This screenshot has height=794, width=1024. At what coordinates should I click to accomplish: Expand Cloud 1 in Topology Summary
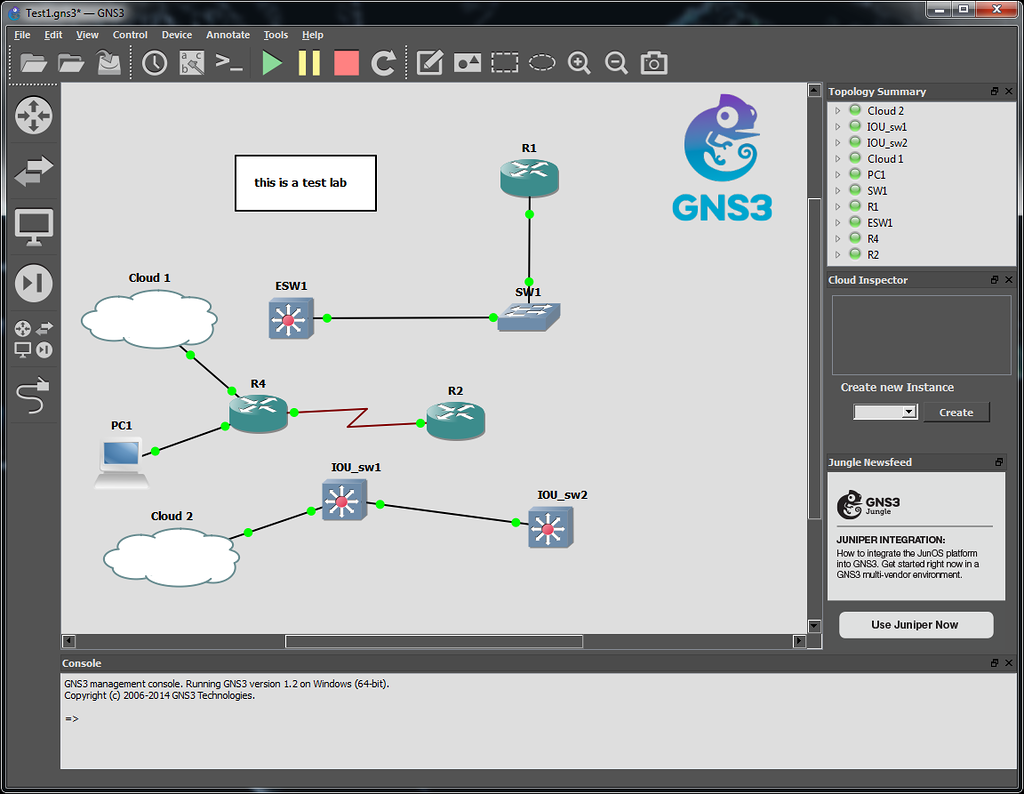pos(837,159)
